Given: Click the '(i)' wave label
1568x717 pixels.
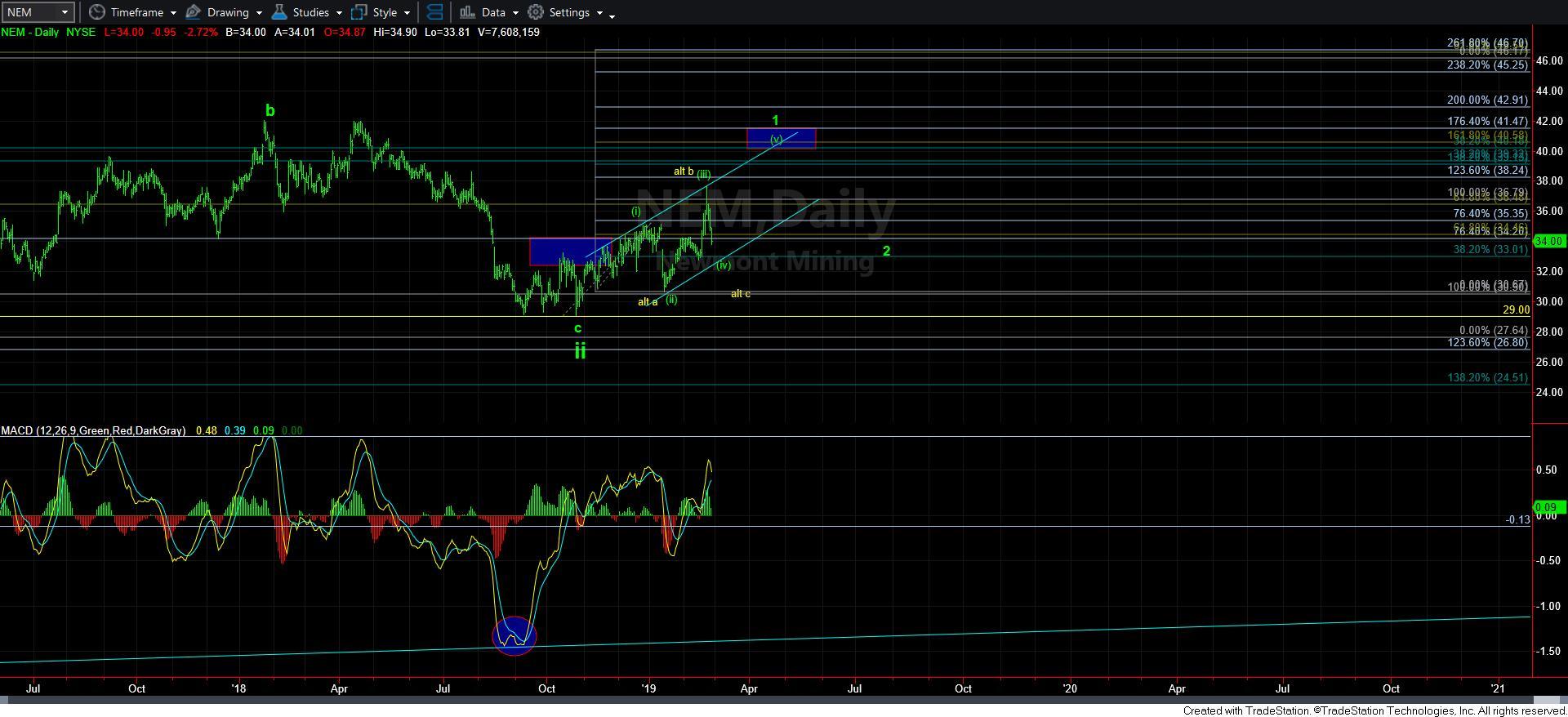Looking at the screenshot, I should [x=636, y=211].
